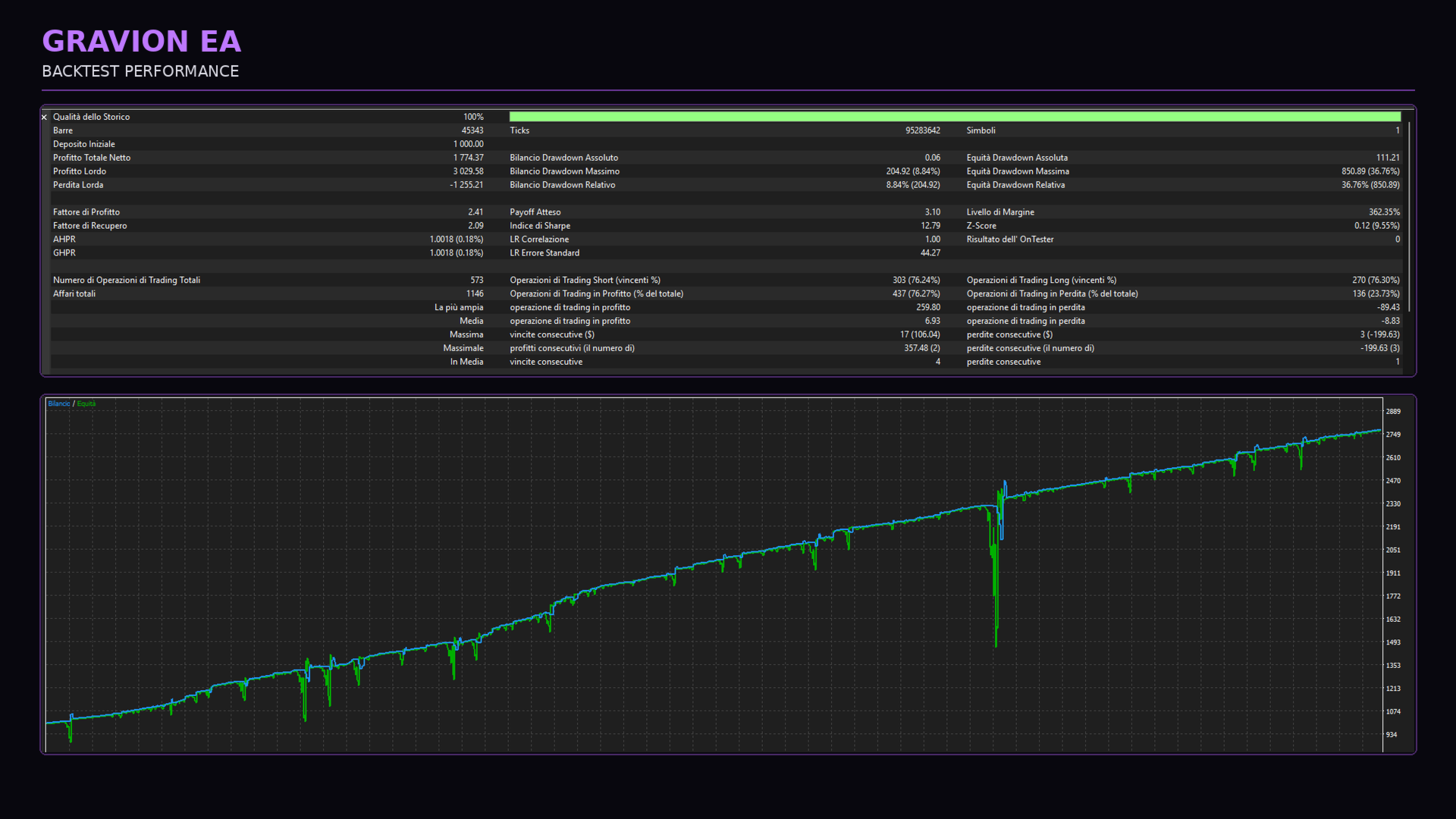
Task: Select the Bilancio Drawdown Relativo label
Action: point(562,185)
